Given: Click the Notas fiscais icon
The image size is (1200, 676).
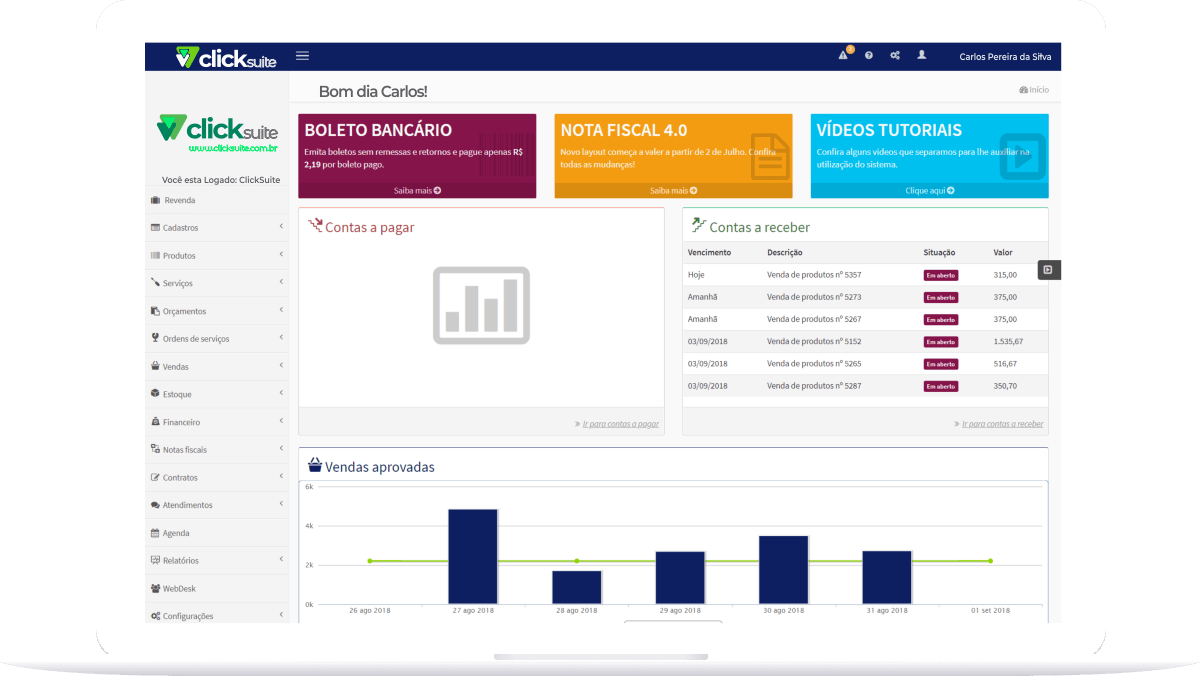Looking at the screenshot, I should 155,449.
